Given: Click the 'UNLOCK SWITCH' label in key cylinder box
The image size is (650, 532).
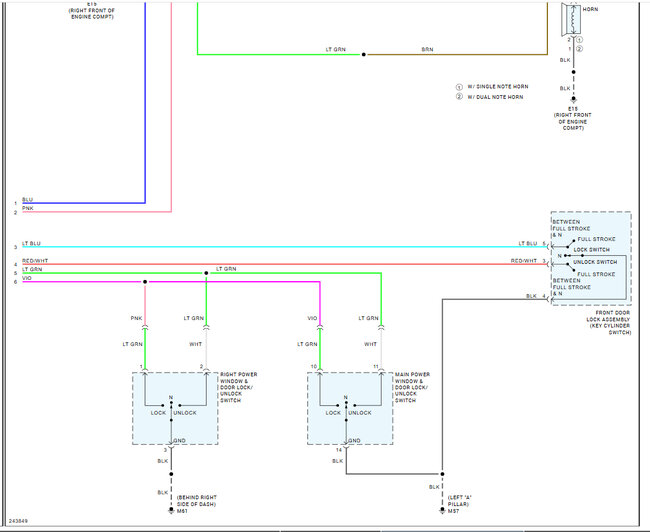Looking at the screenshot, I should [x=595, y=262].
